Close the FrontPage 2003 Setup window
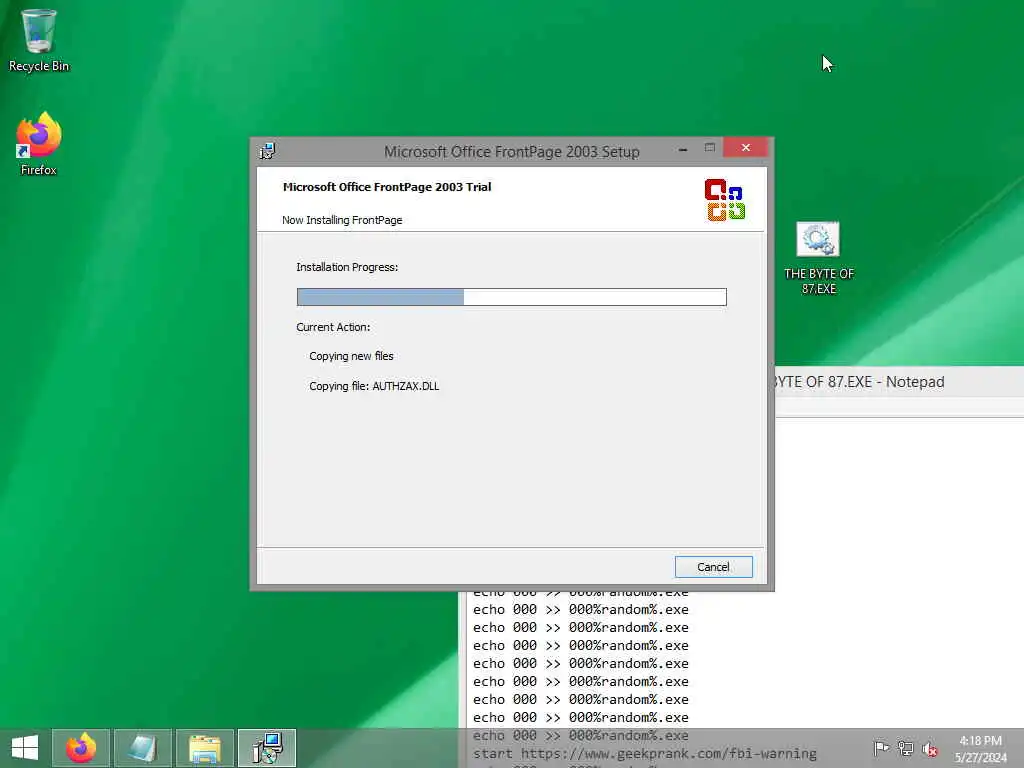The width and height of the screenshot is (1024, 768). tap(745, 148)
